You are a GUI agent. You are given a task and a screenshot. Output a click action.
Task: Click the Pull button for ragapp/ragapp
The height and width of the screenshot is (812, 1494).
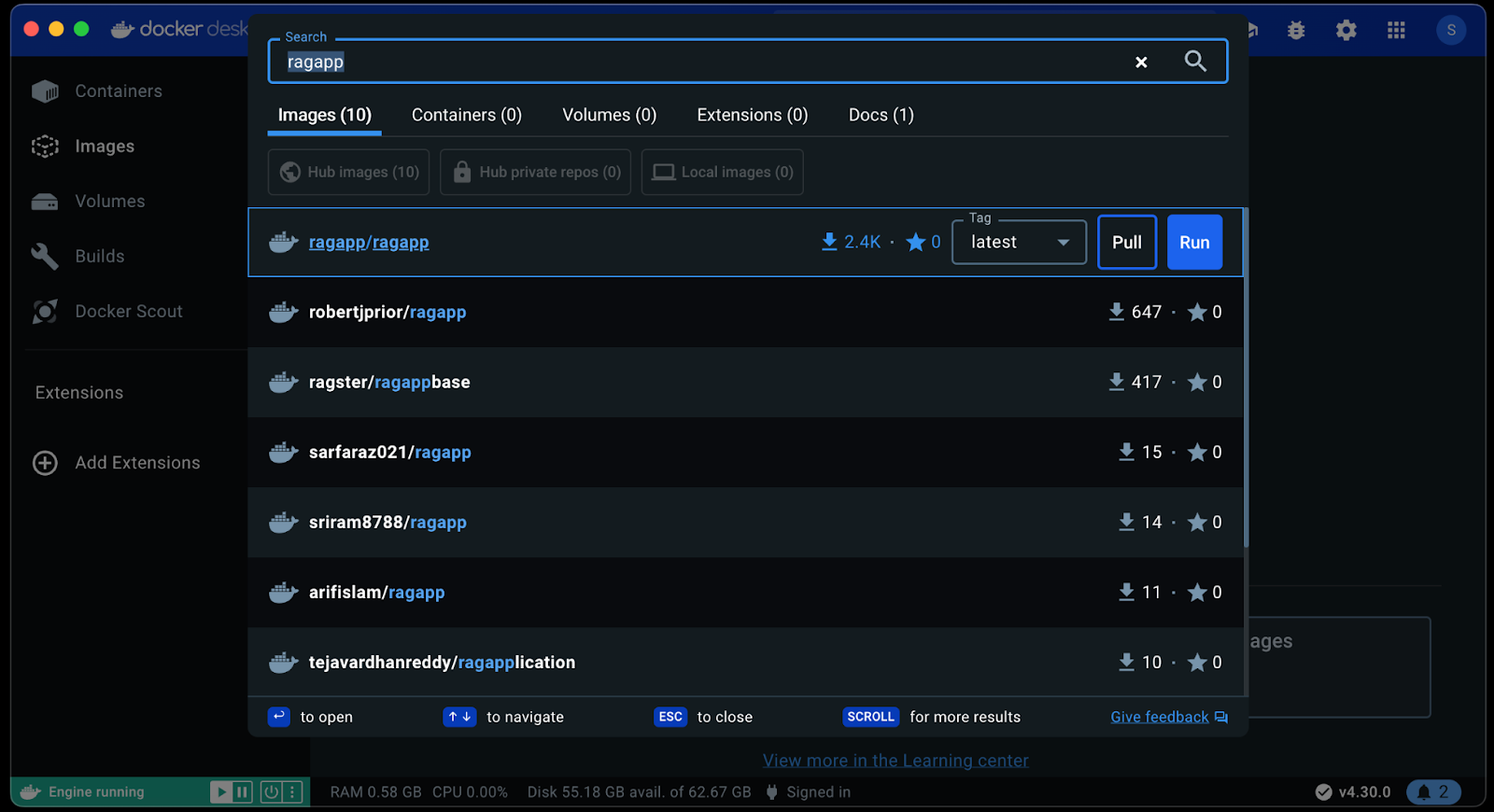(1127, 243)
